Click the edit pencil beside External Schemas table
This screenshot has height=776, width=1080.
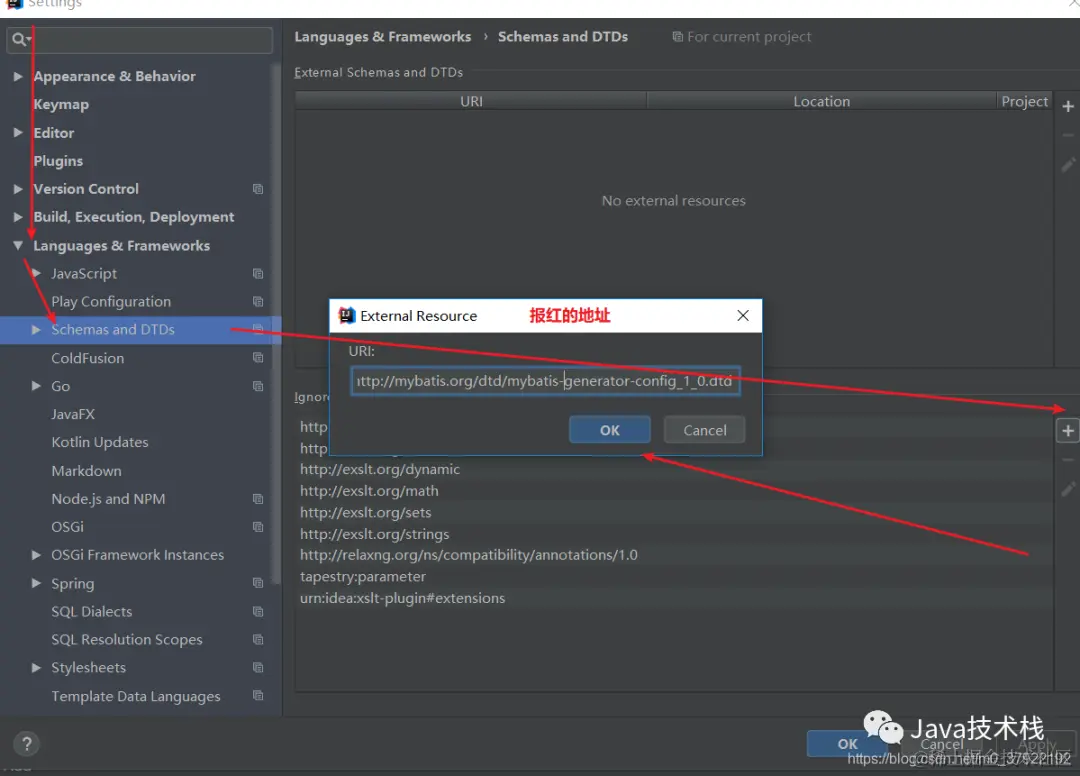1068,165
